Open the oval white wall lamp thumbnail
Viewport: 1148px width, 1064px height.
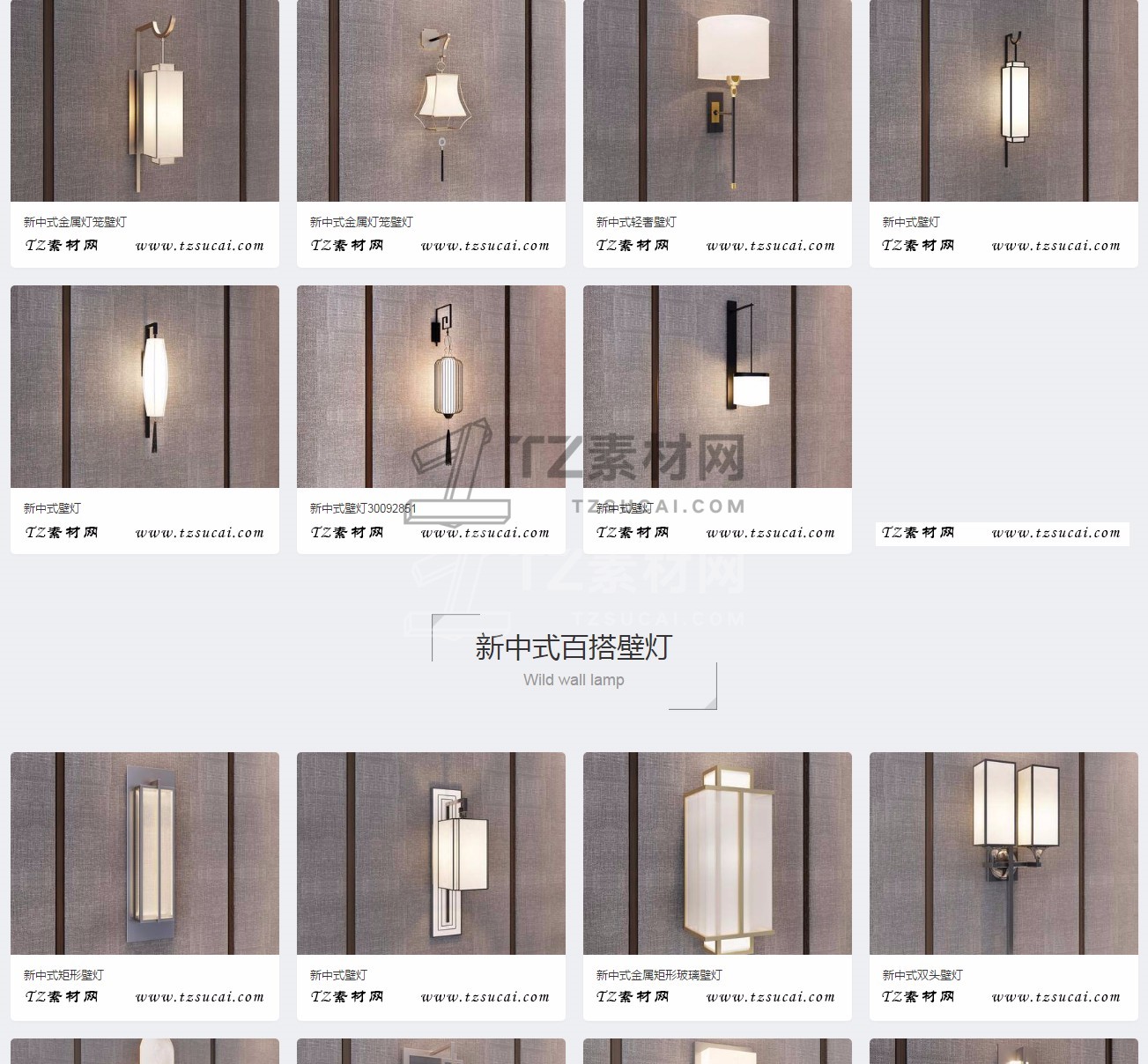point(144,387)
